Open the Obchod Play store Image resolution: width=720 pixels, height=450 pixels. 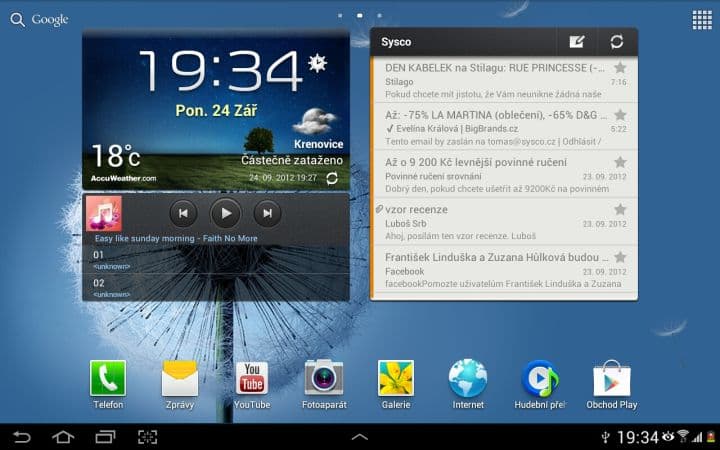tap(612, 379)
